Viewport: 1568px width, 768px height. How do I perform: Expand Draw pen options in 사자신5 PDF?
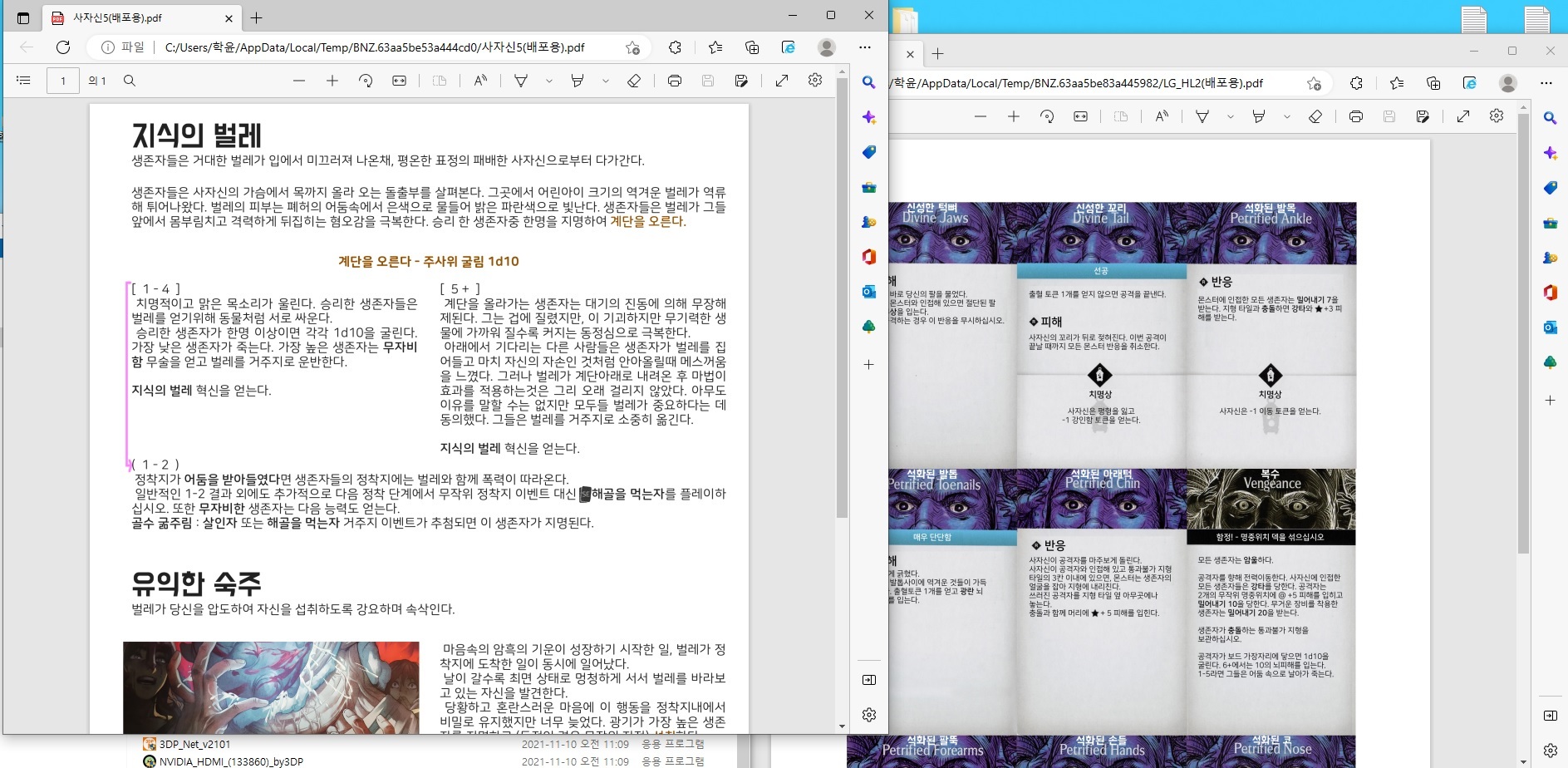coord(548,81)
